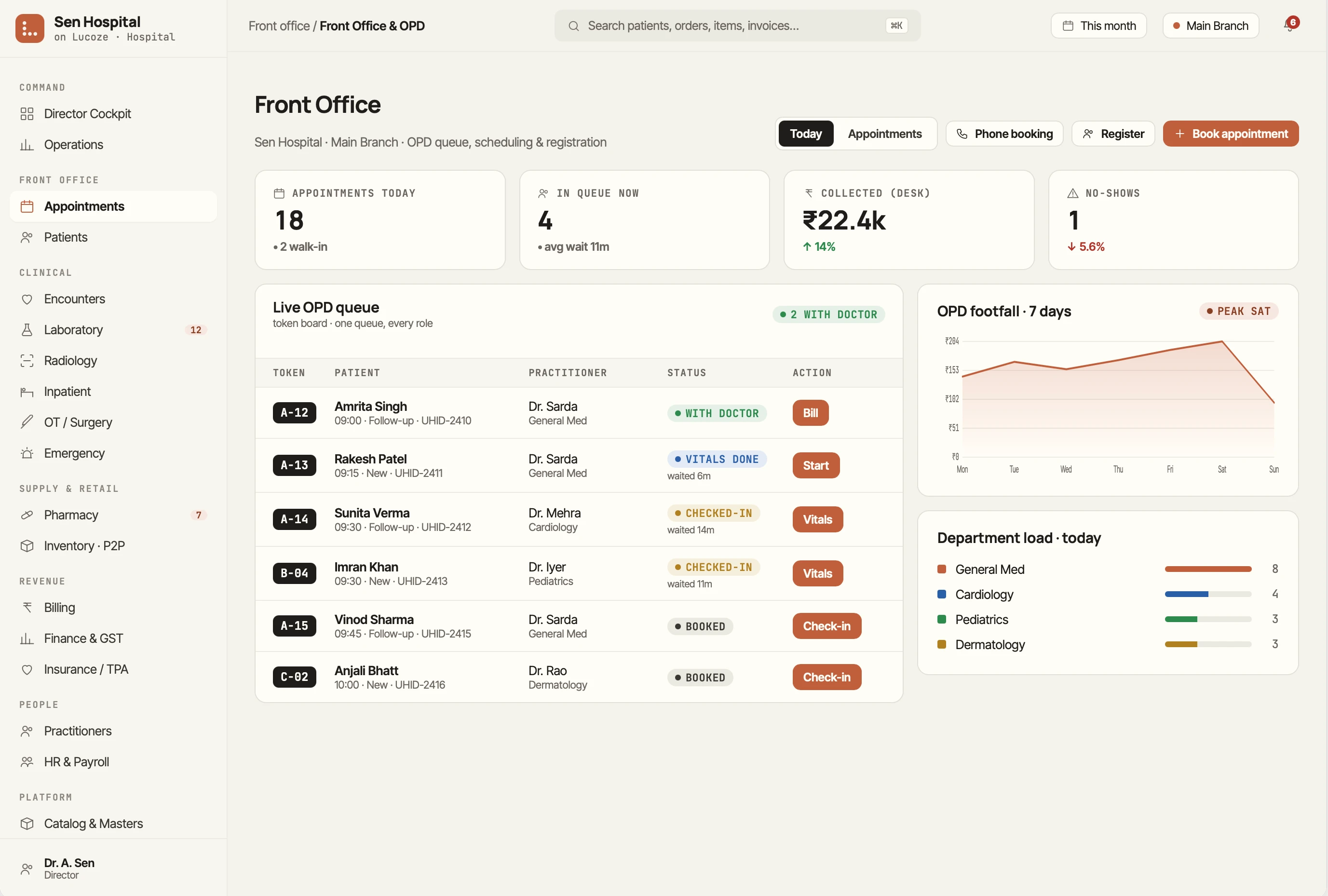Open Pharmacy section with 7 badge
Image resolution: width=1328 pixels, height=896 pixels.
[113, 515]
